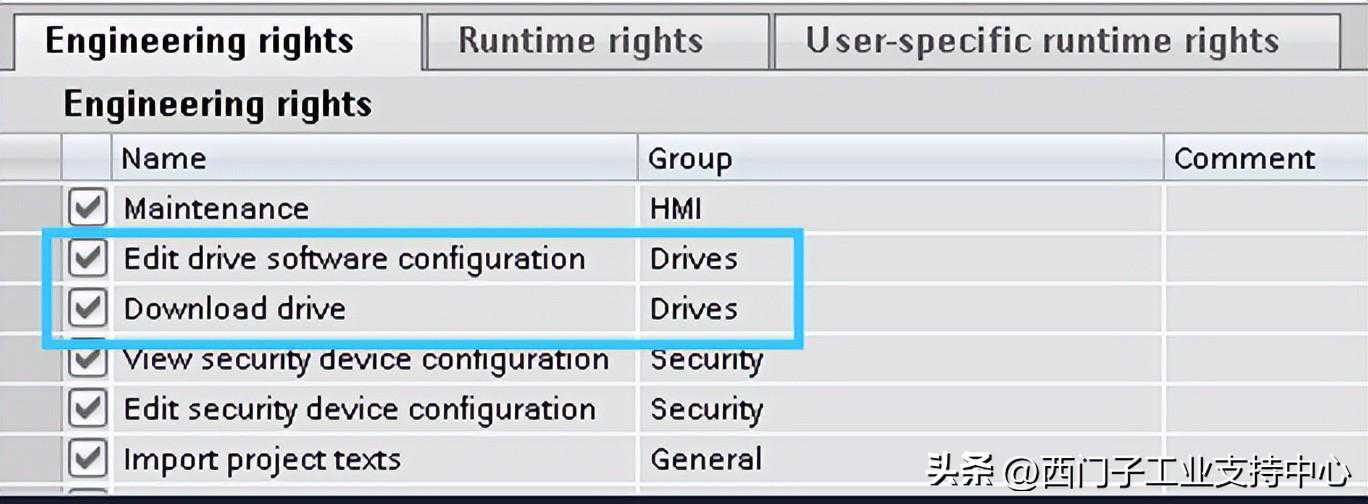Viewport: 1368px width, 504px height.
Task: Click the HMI group cell
Action: pyautogui.click(x=676, y=209)
